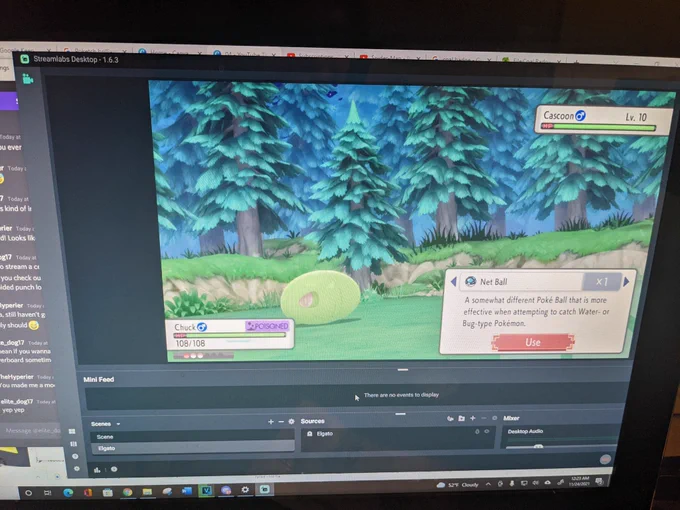Image resolution: width=680 pixels, height=510 pixels.
Task: Toggle lock on the Elgato source
Action: [x=477, y=432]
